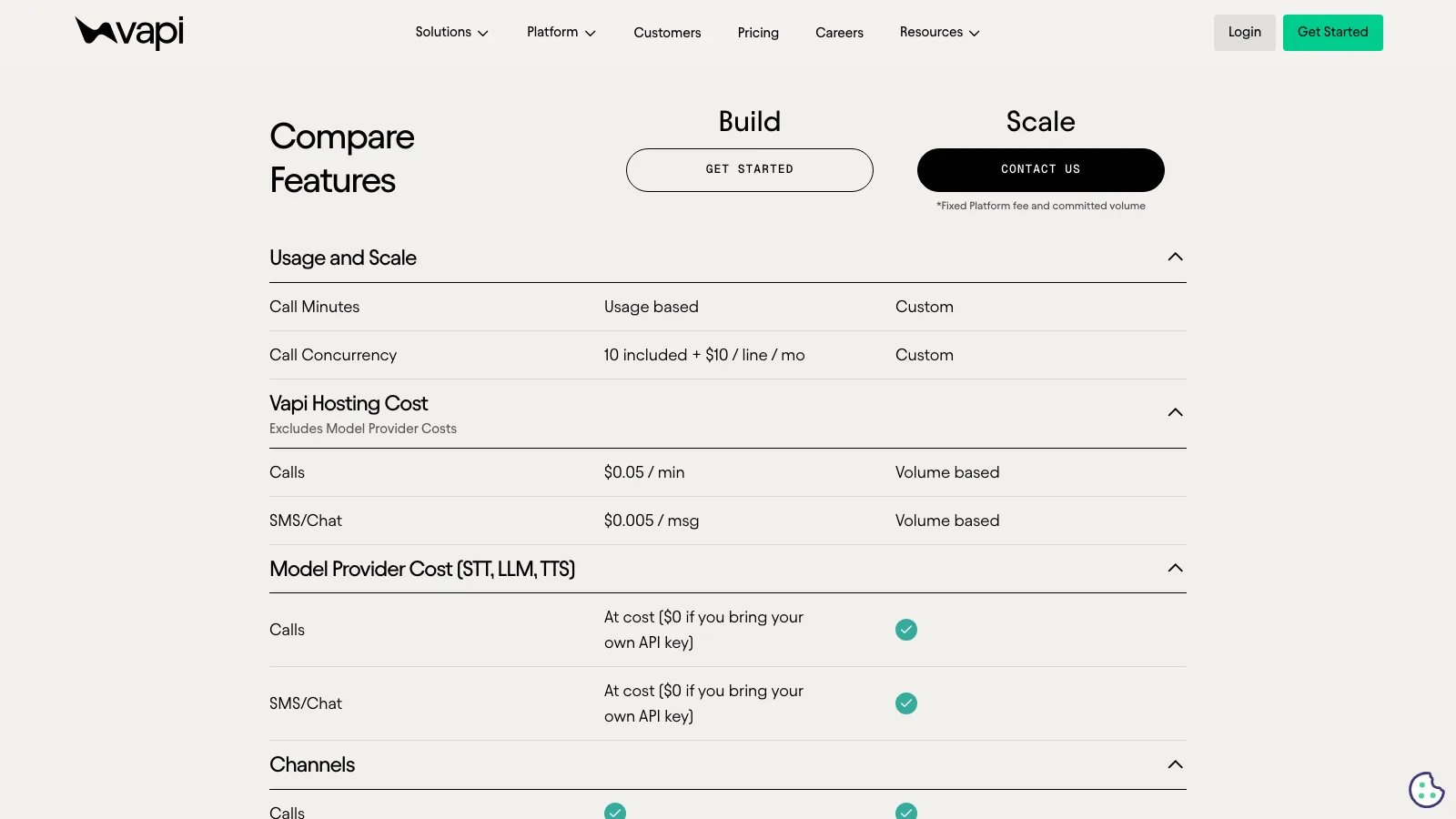Collapse the Usage and Scale section
The height and width of the screenshot is (819, 1456).
click(1175, 258)
